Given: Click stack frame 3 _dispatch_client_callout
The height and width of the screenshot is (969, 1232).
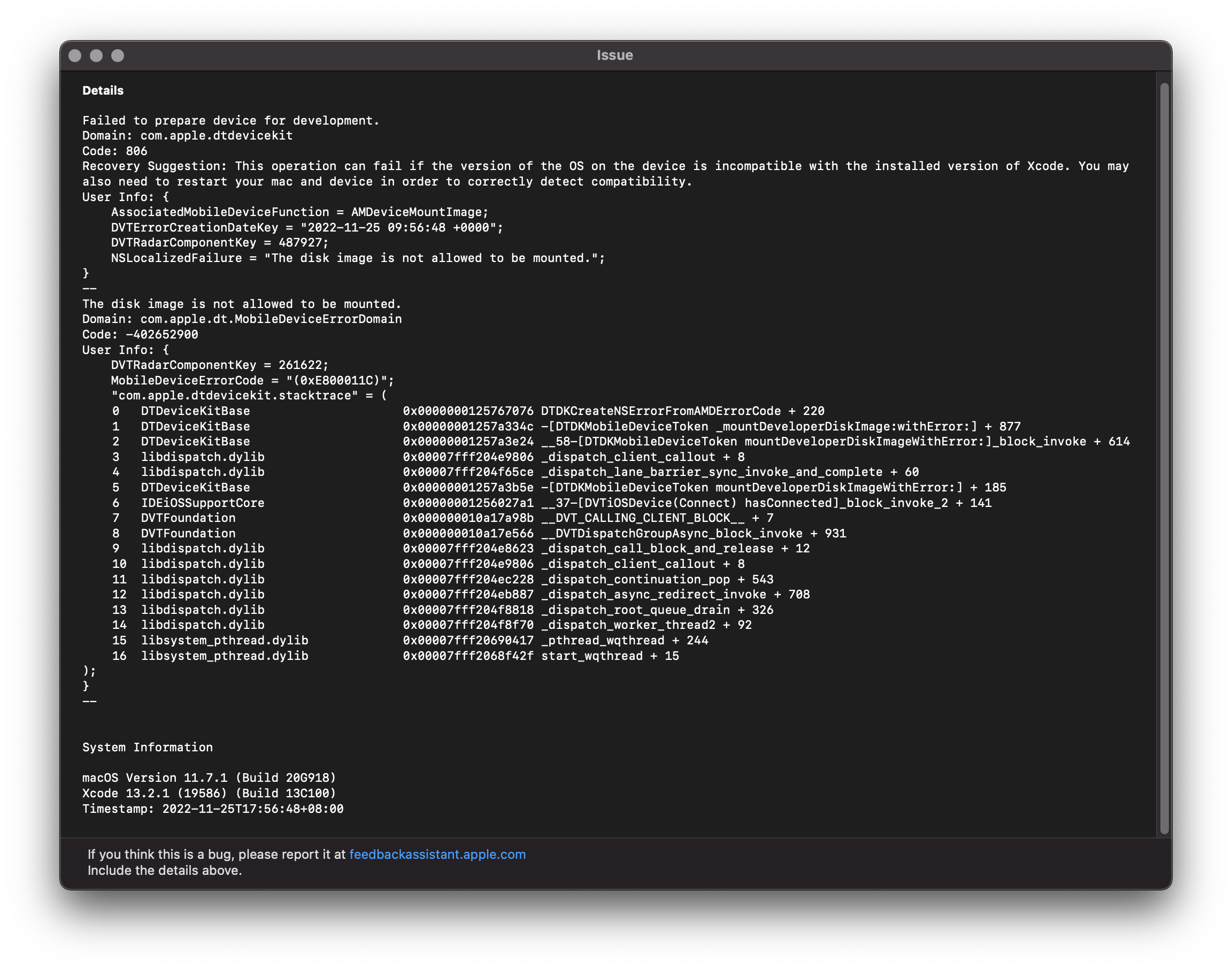Looking at the screenshot, I should (x=428, y=457).
